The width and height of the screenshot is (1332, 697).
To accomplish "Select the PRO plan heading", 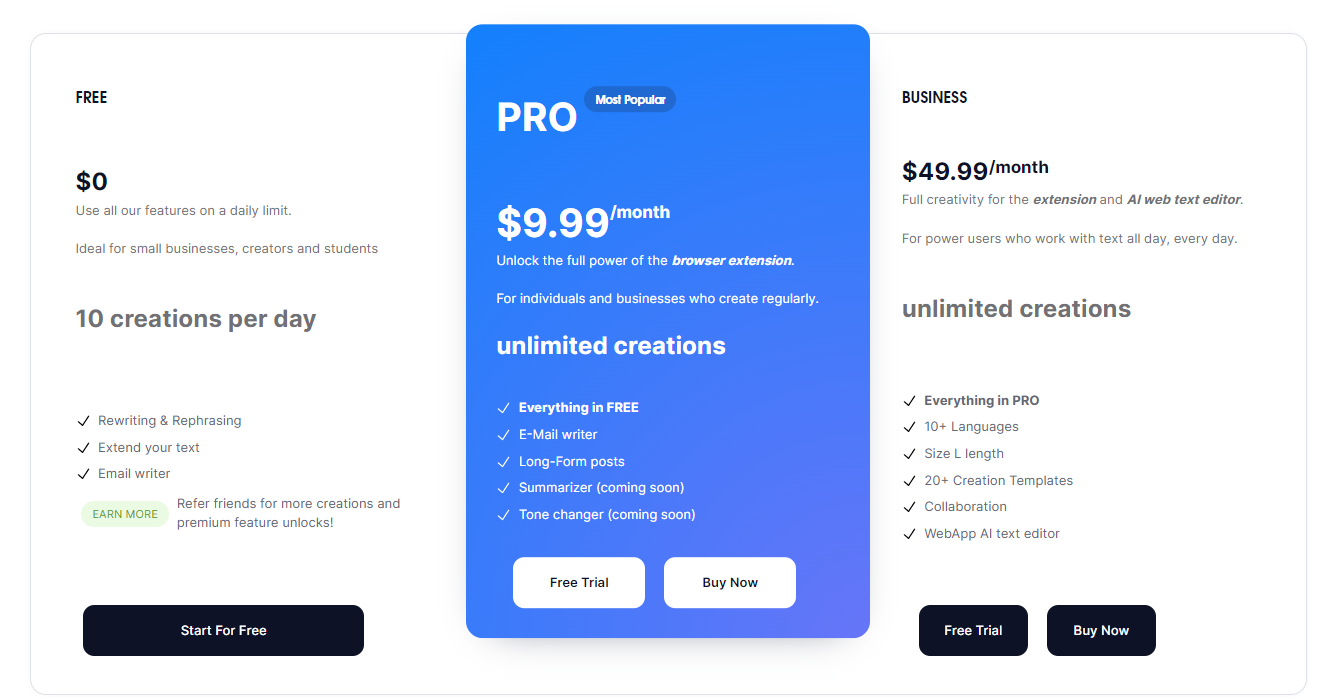I will (x=537, y=118).
